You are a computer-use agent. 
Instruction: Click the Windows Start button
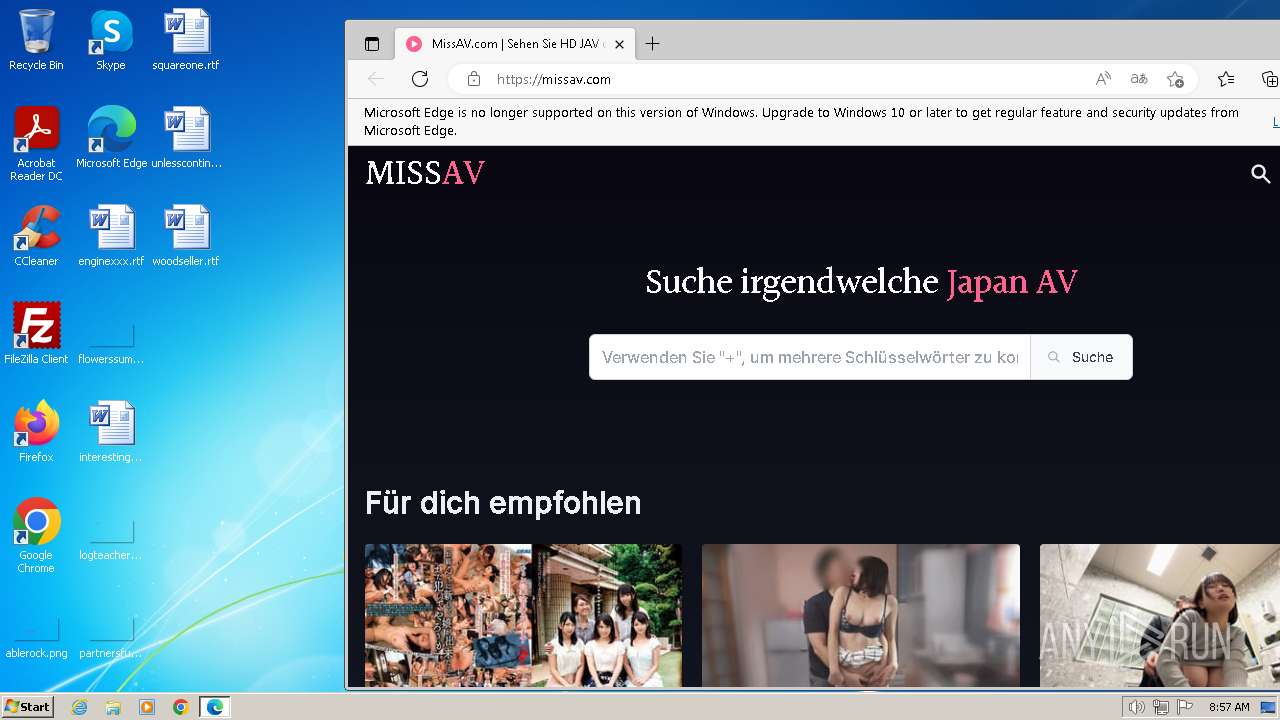(27, 707)
